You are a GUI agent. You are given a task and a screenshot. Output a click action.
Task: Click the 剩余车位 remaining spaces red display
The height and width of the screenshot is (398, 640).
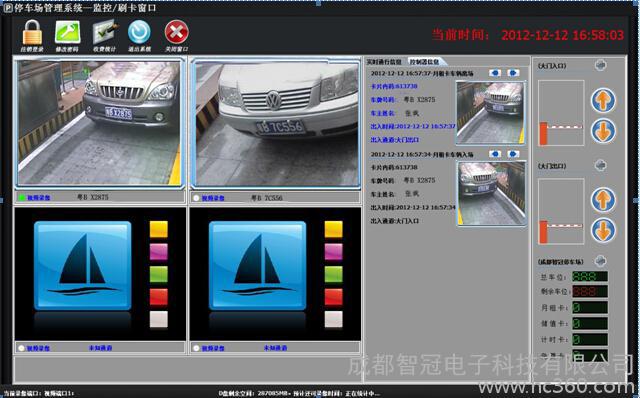tap(590, 292)
